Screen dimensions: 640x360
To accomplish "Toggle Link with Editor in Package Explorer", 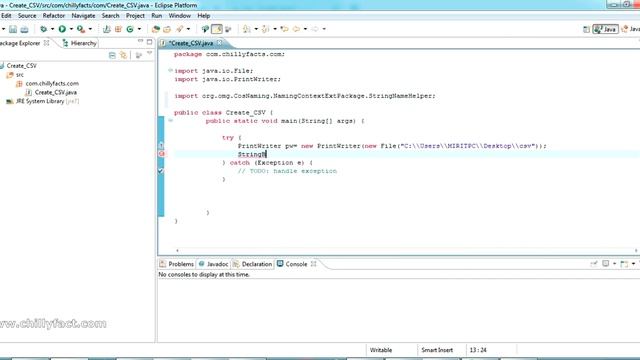I will coord(123,55).
